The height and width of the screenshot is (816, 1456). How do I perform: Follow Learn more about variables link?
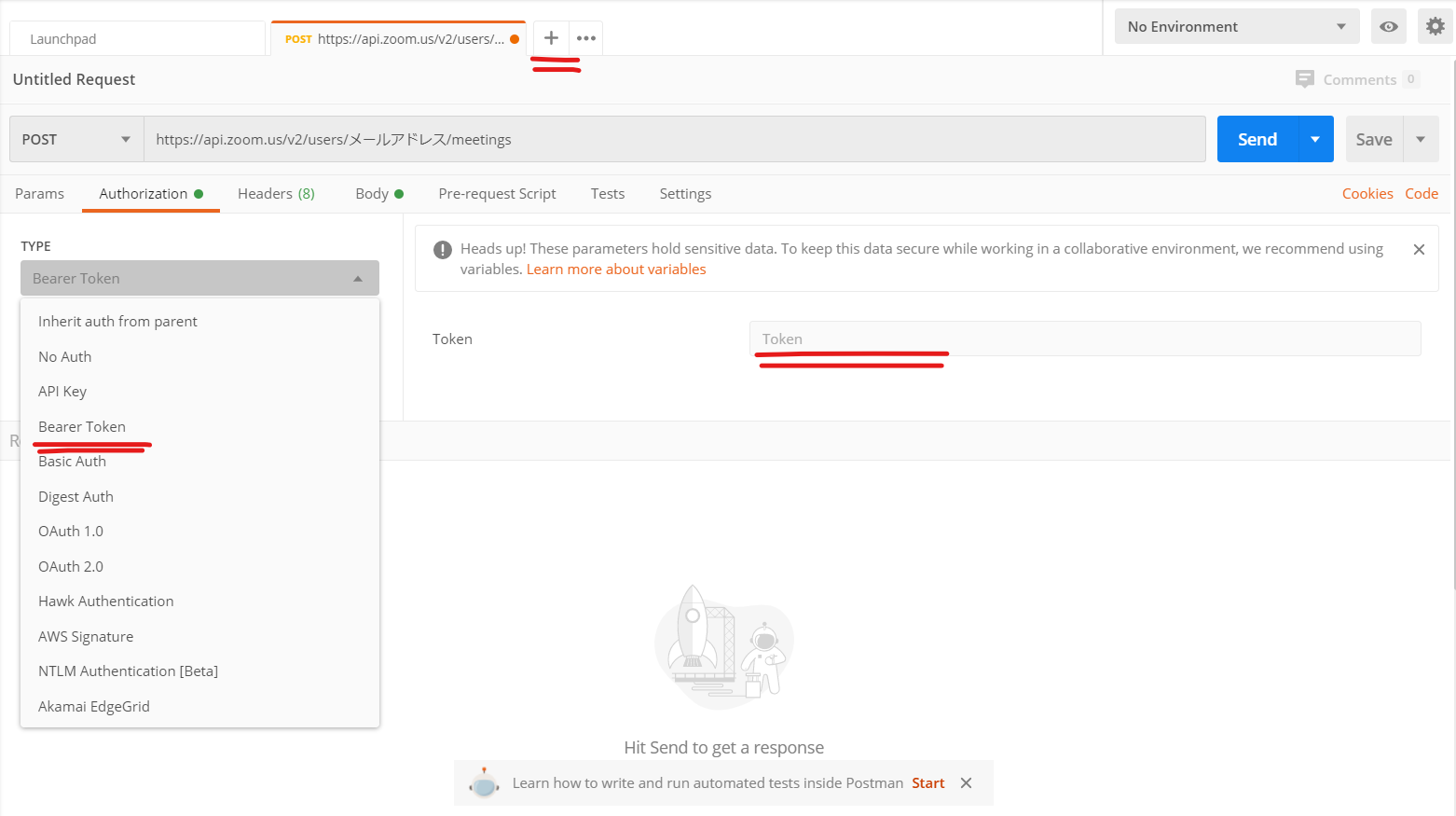(616, 269)
